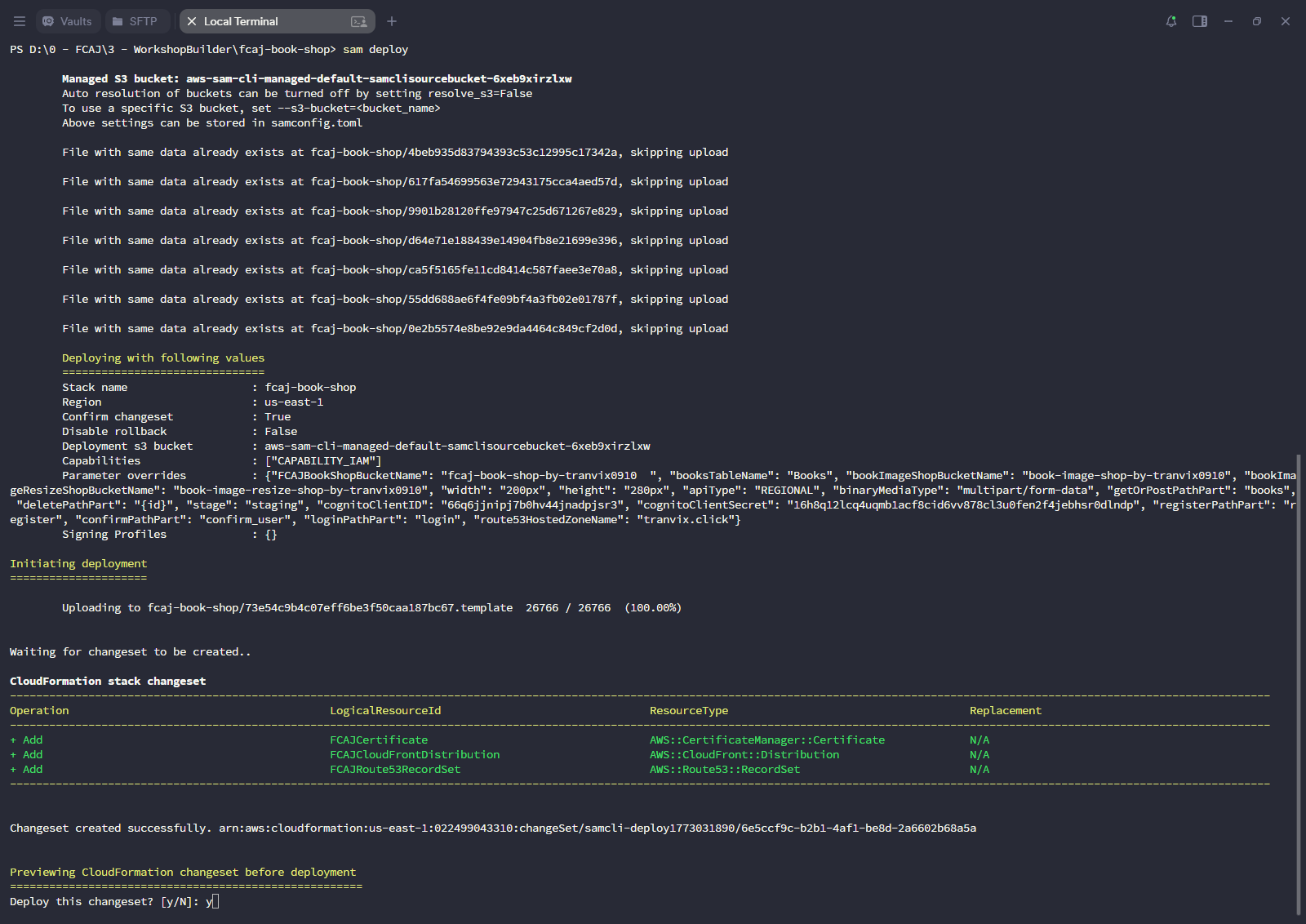
Task: Click 'Previewing CloudFormation changeset before deployment' line
Action: tap(183, 872)
